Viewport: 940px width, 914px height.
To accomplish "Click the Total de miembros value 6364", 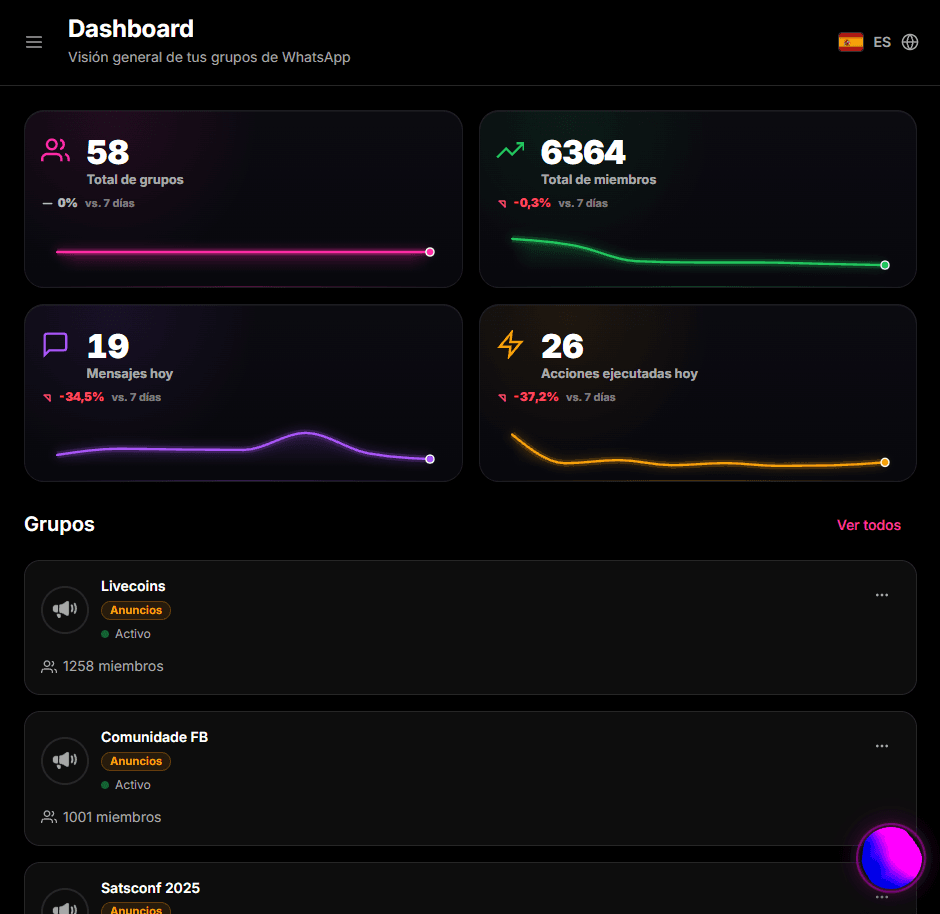I will (x=583, y=152).
